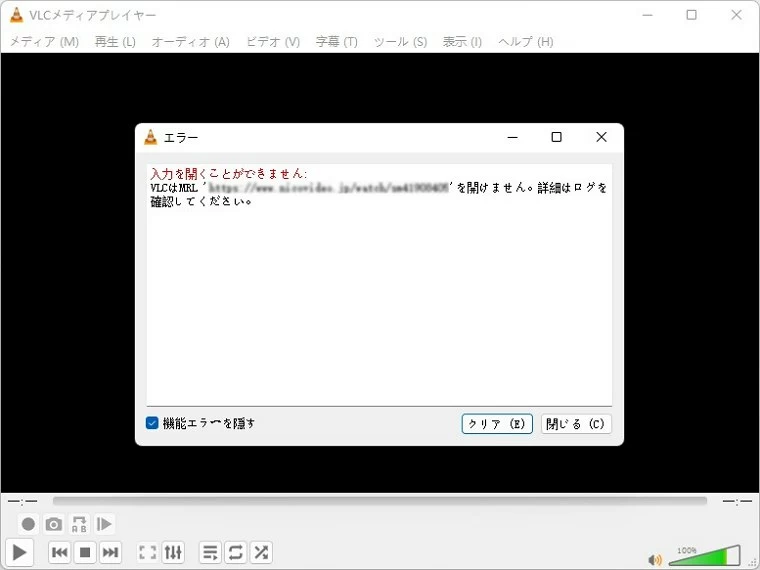Mute audio via speaker icon
The height and width of the screenshot is (570, 760).
(655, 560)
